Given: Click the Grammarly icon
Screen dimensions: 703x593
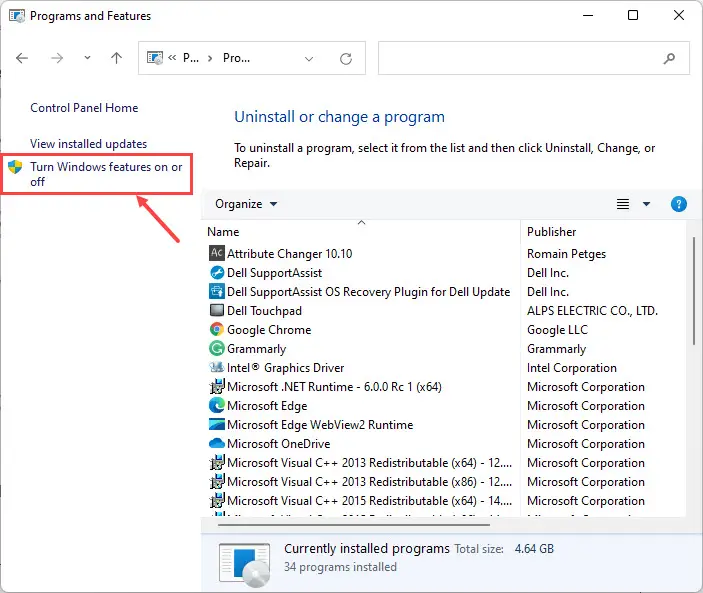Looking at the screenshot, I should pos(217,348).
